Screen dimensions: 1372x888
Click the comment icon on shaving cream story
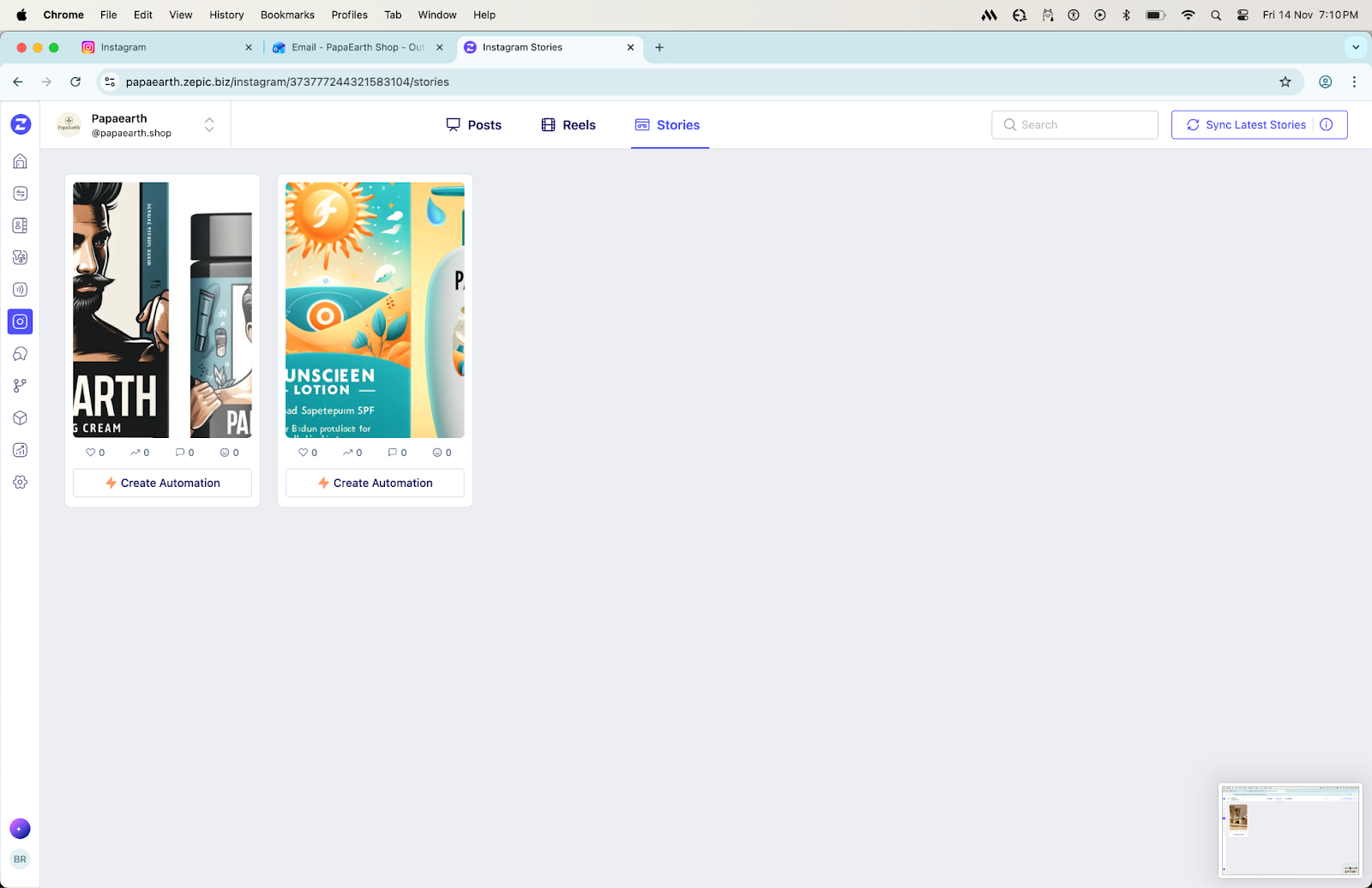179,453
